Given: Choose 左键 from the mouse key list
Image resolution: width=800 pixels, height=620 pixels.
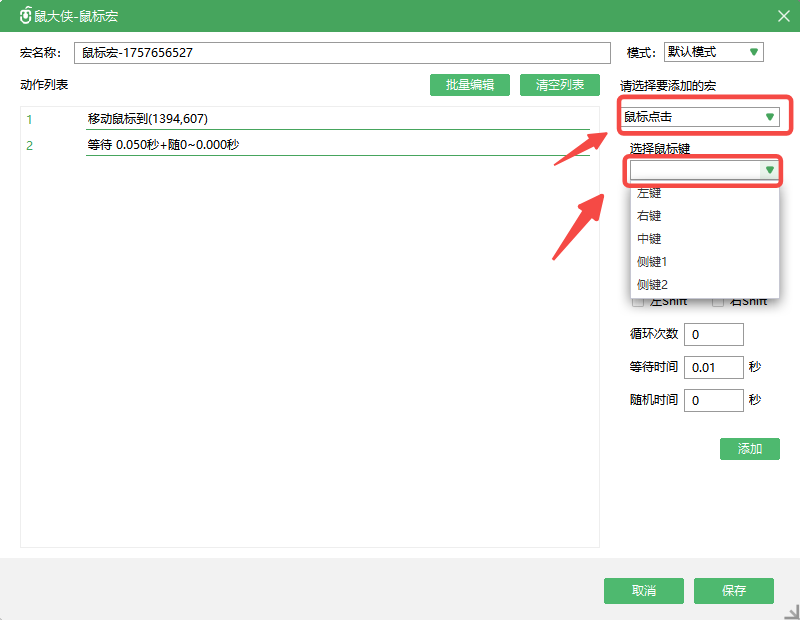Looking at the screenshot, I should [x=649, y=193].
